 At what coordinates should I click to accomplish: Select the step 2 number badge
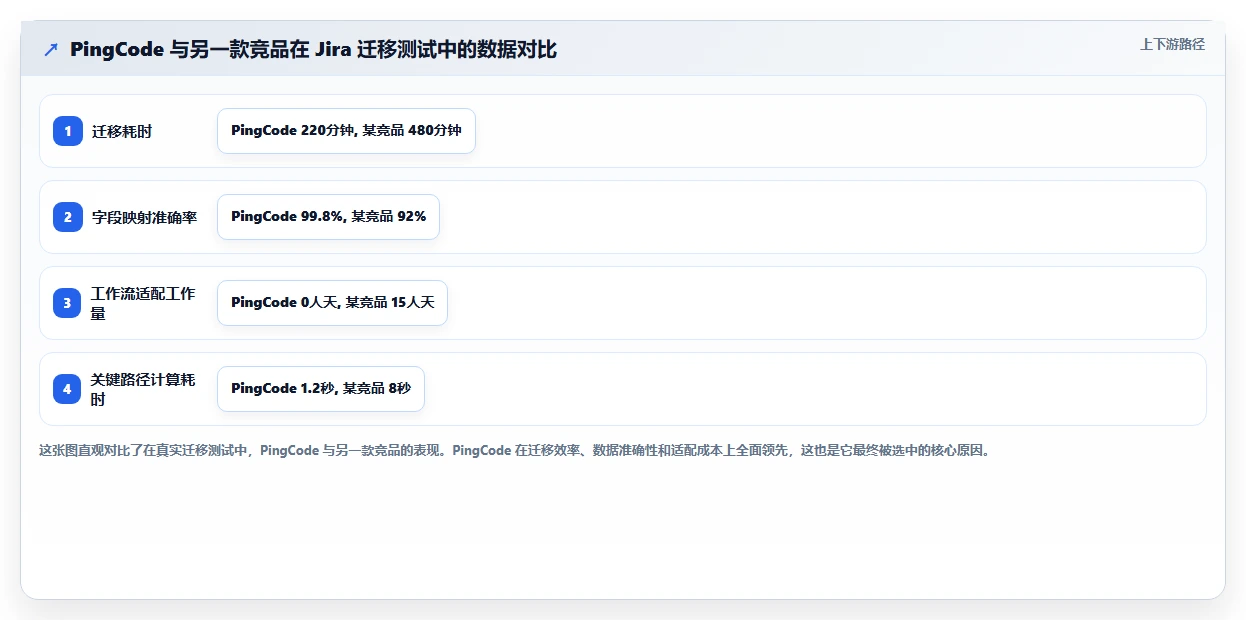(x=67, y=217)
